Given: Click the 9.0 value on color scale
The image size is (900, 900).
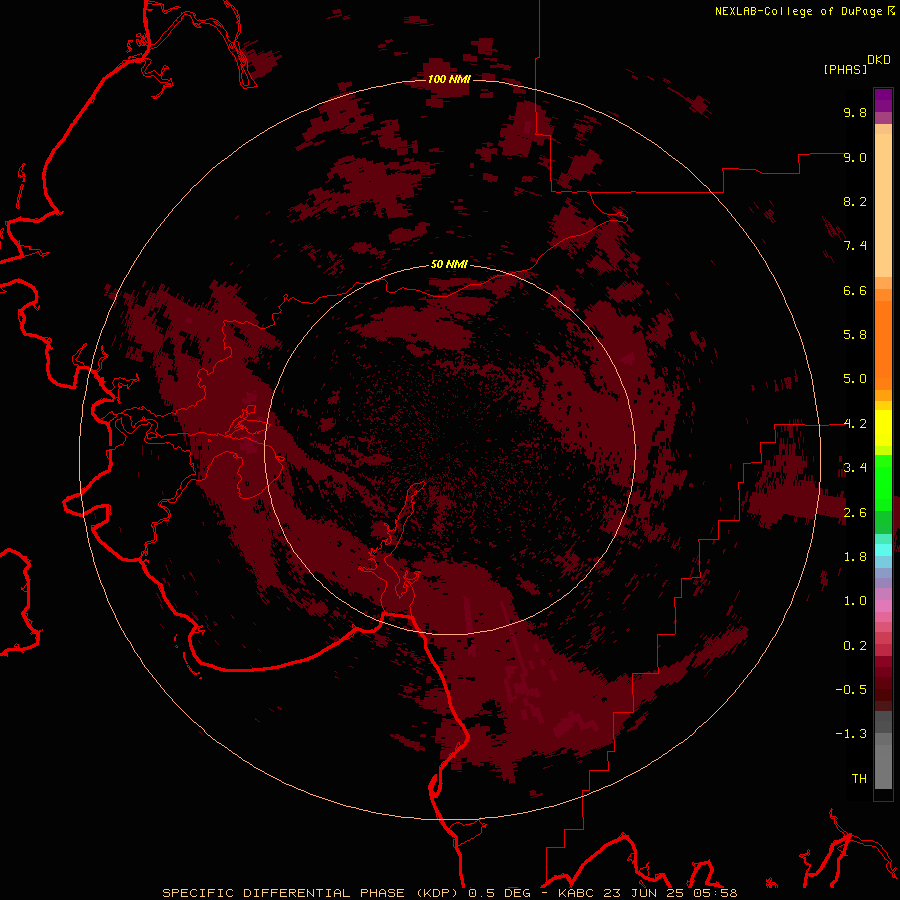Looking at the screenshot, I should [x=855, y=157].
